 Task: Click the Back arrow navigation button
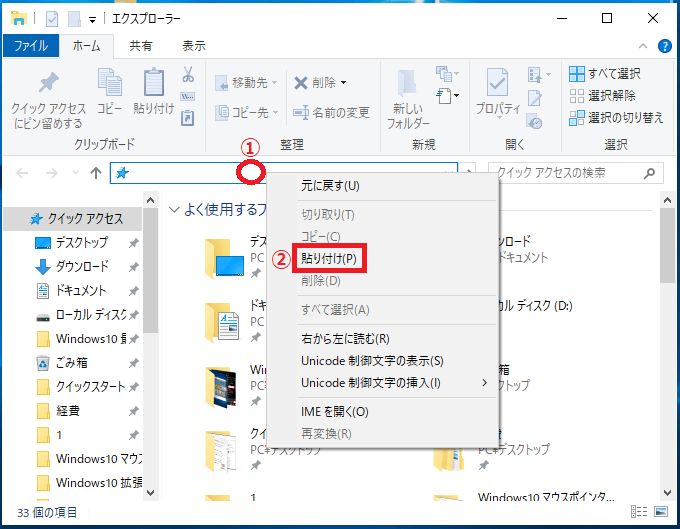[22, 173]
